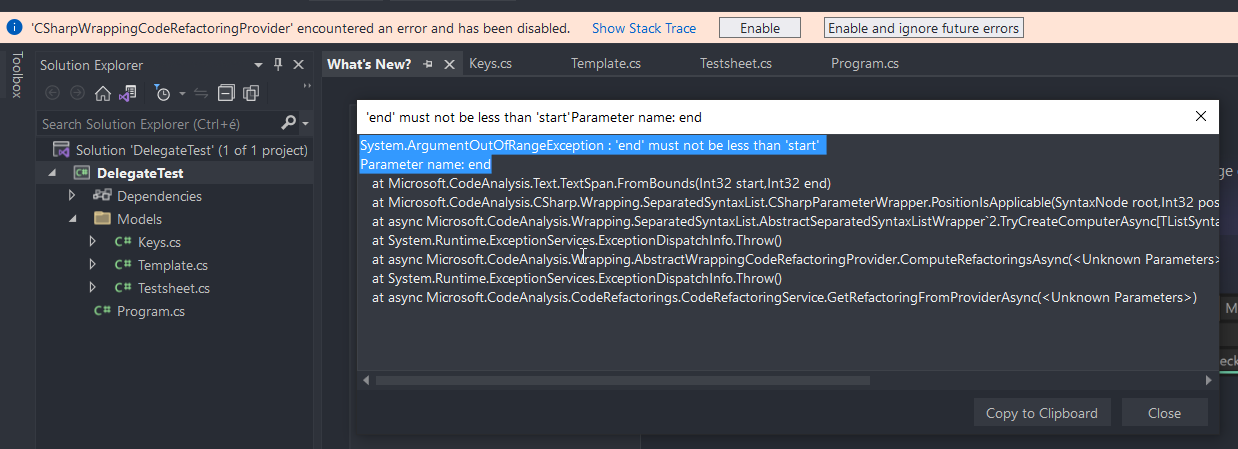Viewport: 1238px width, 449px height.
Task: Close the stack trace dialog with X
Action: click(x=1201, y=117)
